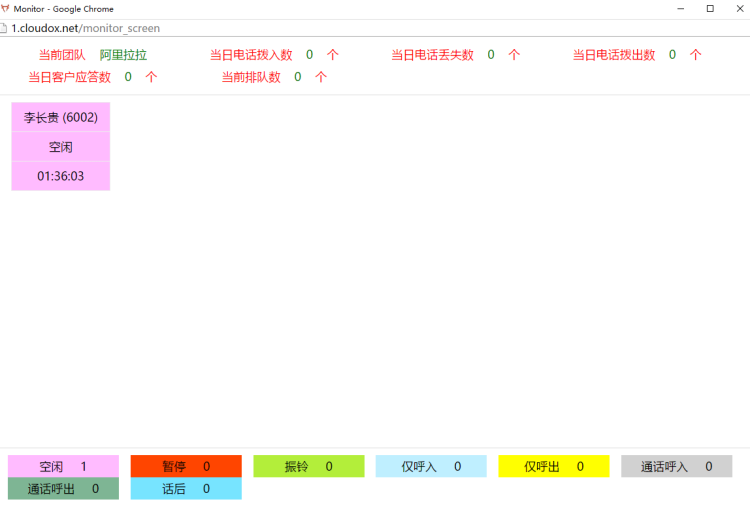Click the 当前排队数 queue count label
750x510 pixels.
click(x=251, y=77)
